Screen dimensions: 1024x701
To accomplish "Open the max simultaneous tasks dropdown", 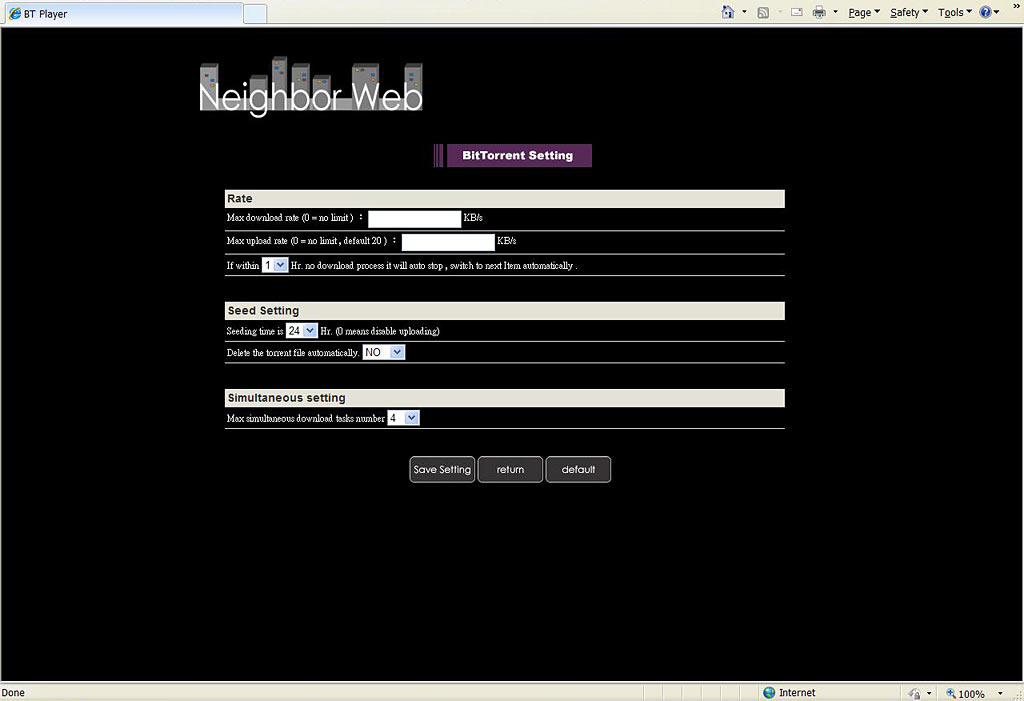I will (x=404, y=418).
